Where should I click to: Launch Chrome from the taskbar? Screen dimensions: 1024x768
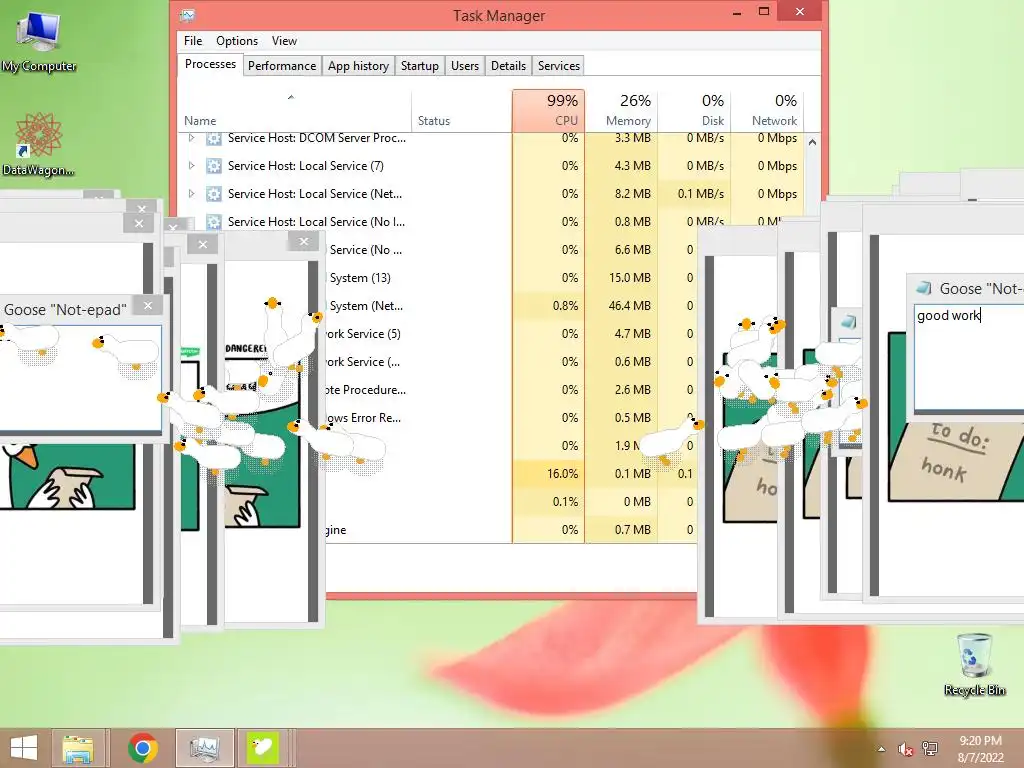pyautogui.click(x=142, y=748)
